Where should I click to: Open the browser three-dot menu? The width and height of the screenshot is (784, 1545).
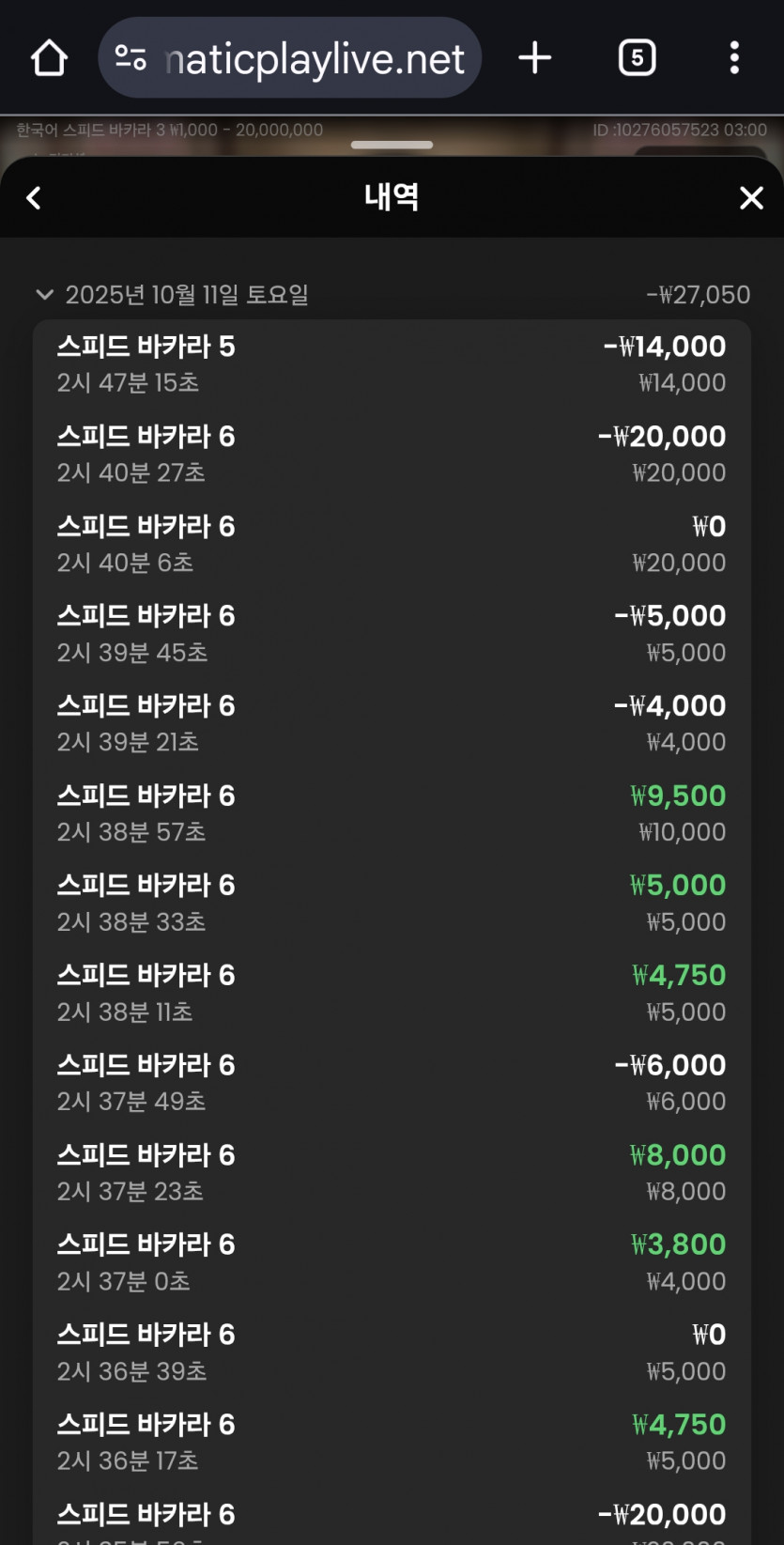point(734,58)
